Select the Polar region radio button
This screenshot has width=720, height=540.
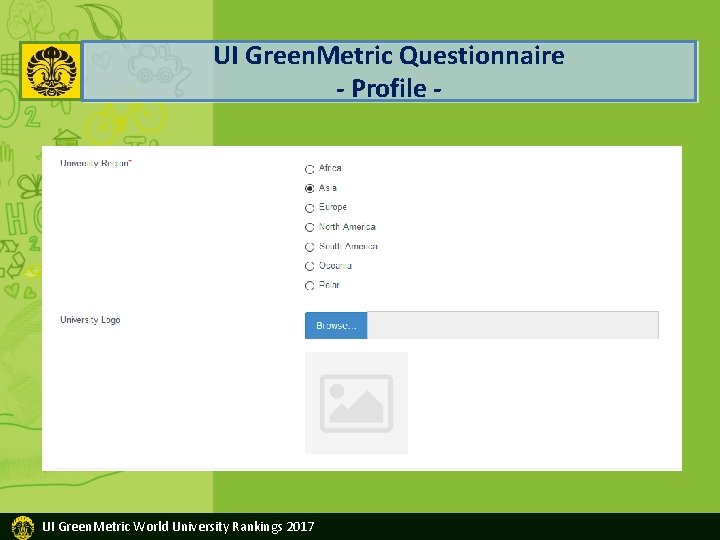click(x=309, y=286)
